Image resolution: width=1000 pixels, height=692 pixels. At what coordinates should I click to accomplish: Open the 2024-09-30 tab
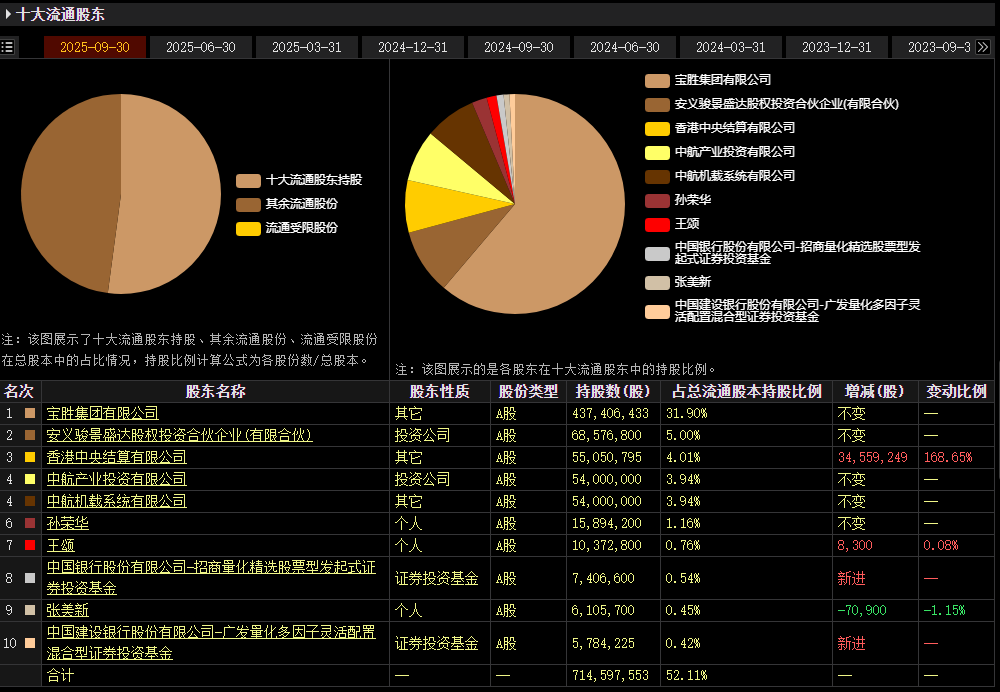pos(518,47)
